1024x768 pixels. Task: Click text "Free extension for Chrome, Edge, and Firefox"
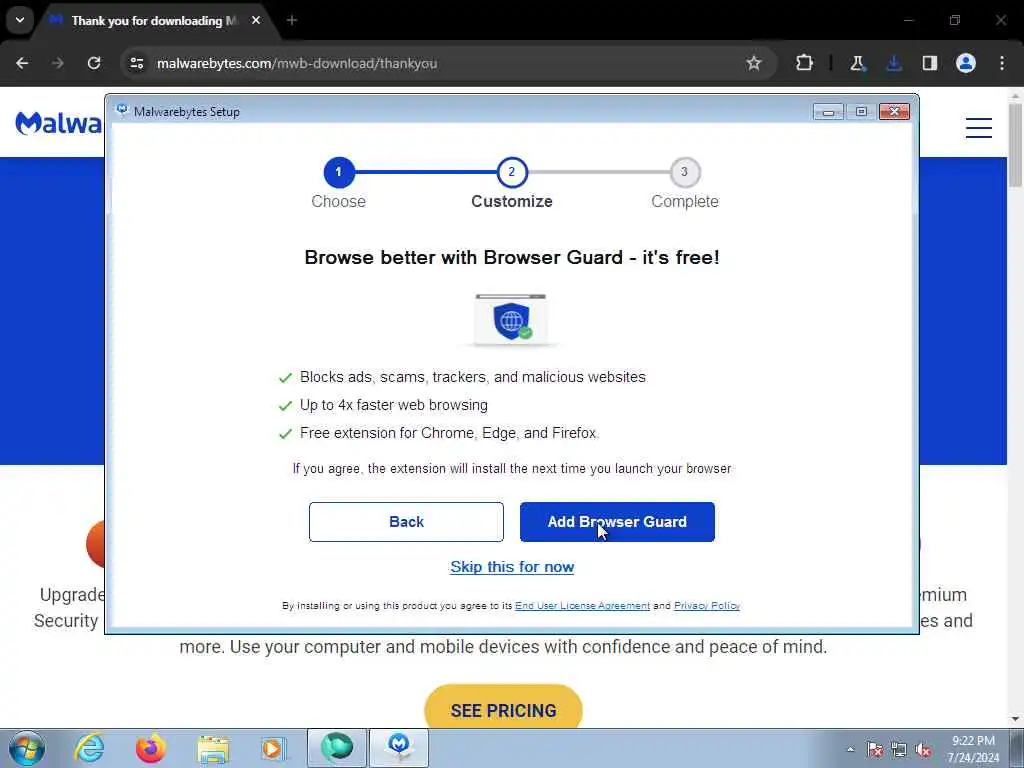(449, 433)
